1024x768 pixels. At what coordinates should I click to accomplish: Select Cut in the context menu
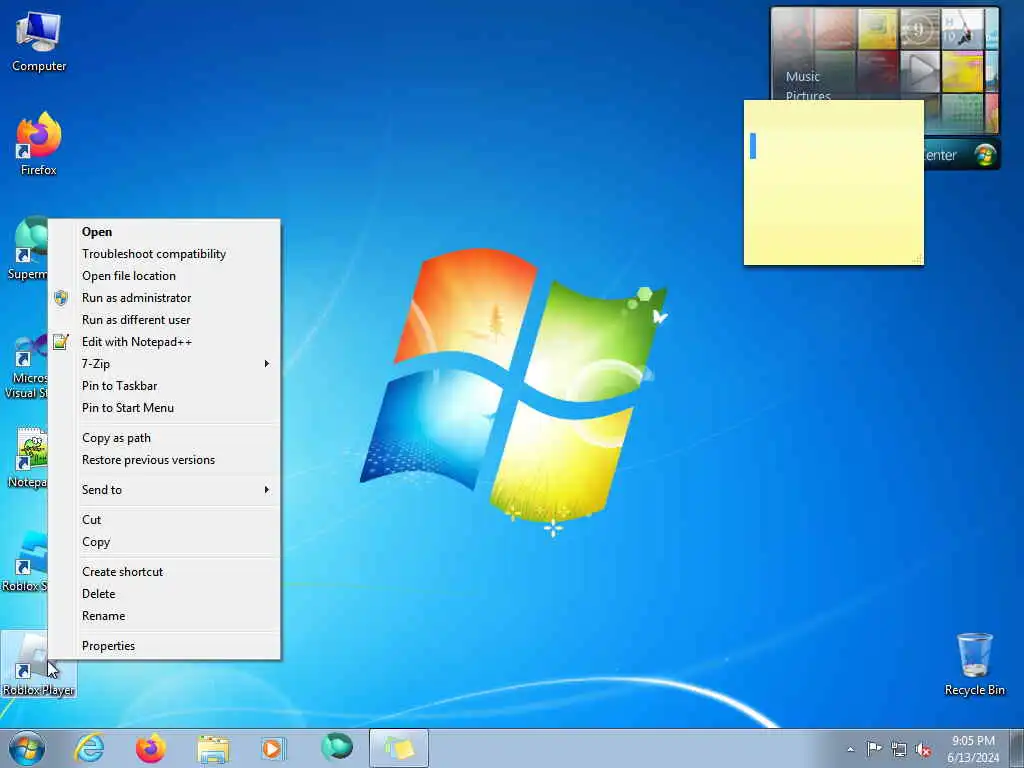tap(165, 520)
